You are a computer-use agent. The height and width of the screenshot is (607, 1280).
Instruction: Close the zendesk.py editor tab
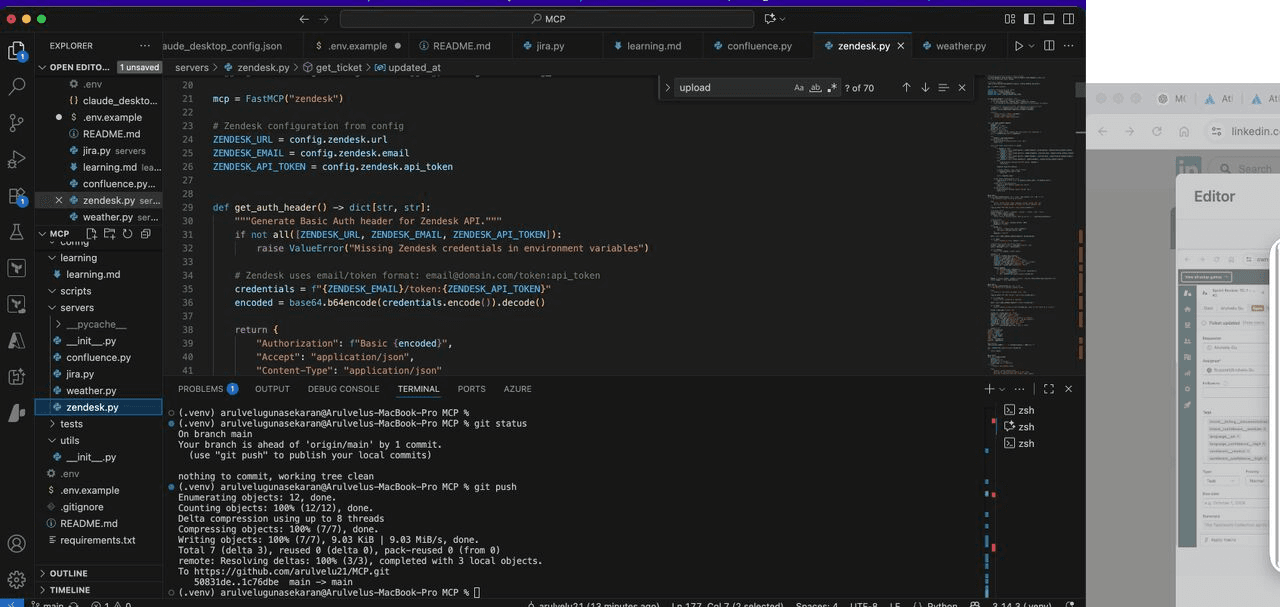(x=900, y=46)
